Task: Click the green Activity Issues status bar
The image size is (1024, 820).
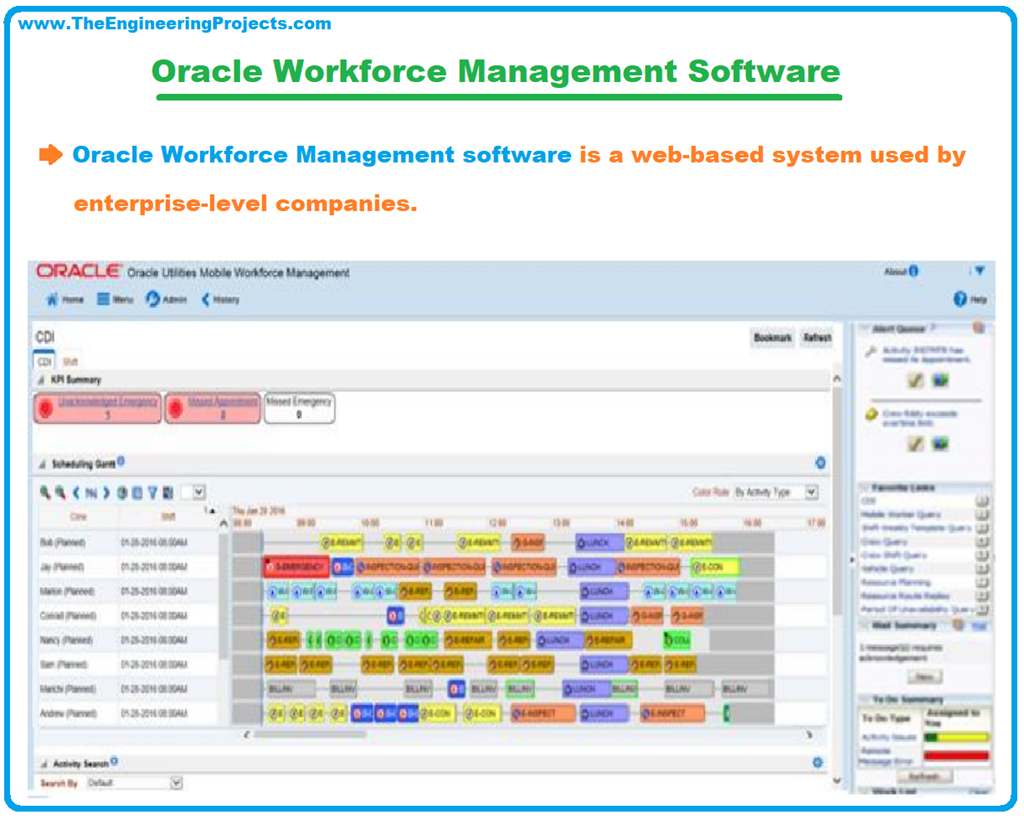Action: 930,736
